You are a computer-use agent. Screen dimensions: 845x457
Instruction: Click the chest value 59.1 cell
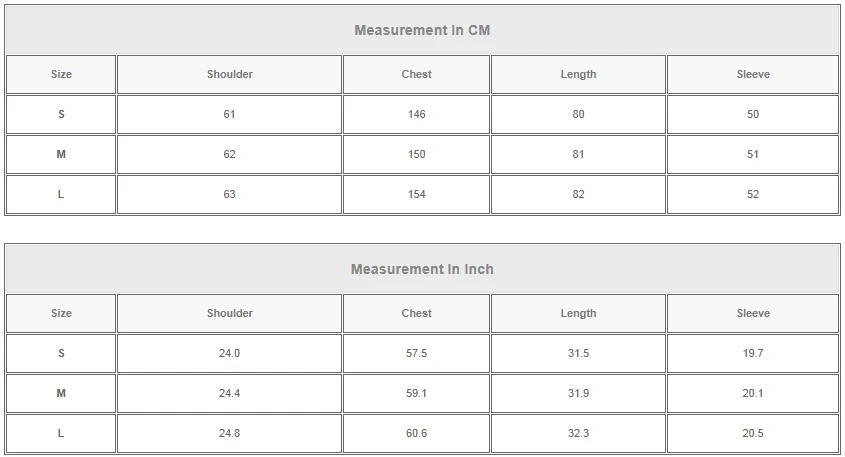pos(417,393)
